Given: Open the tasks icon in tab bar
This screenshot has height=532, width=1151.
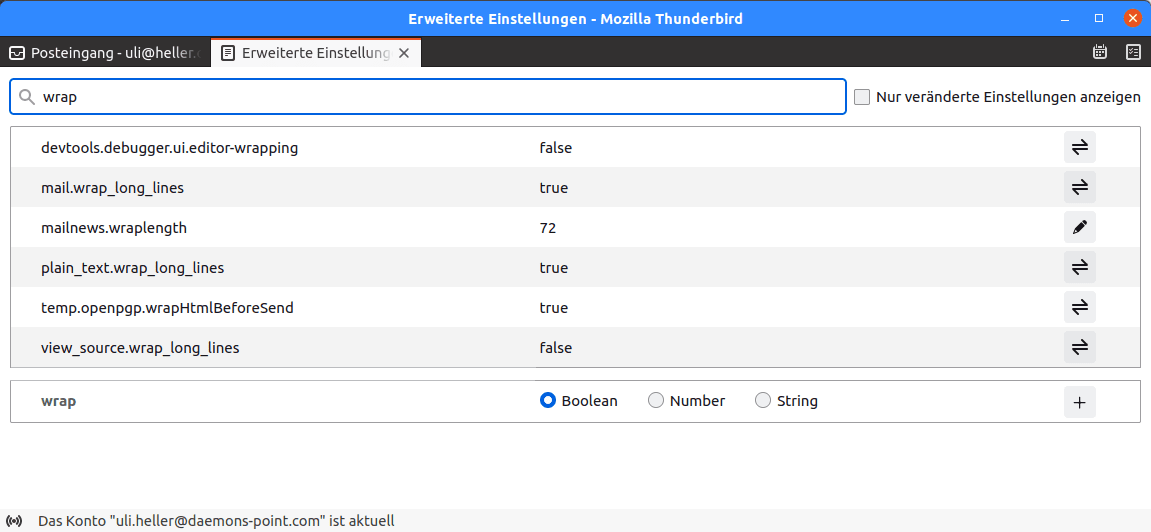Looking at the screenshot, I should (1133, 52).
